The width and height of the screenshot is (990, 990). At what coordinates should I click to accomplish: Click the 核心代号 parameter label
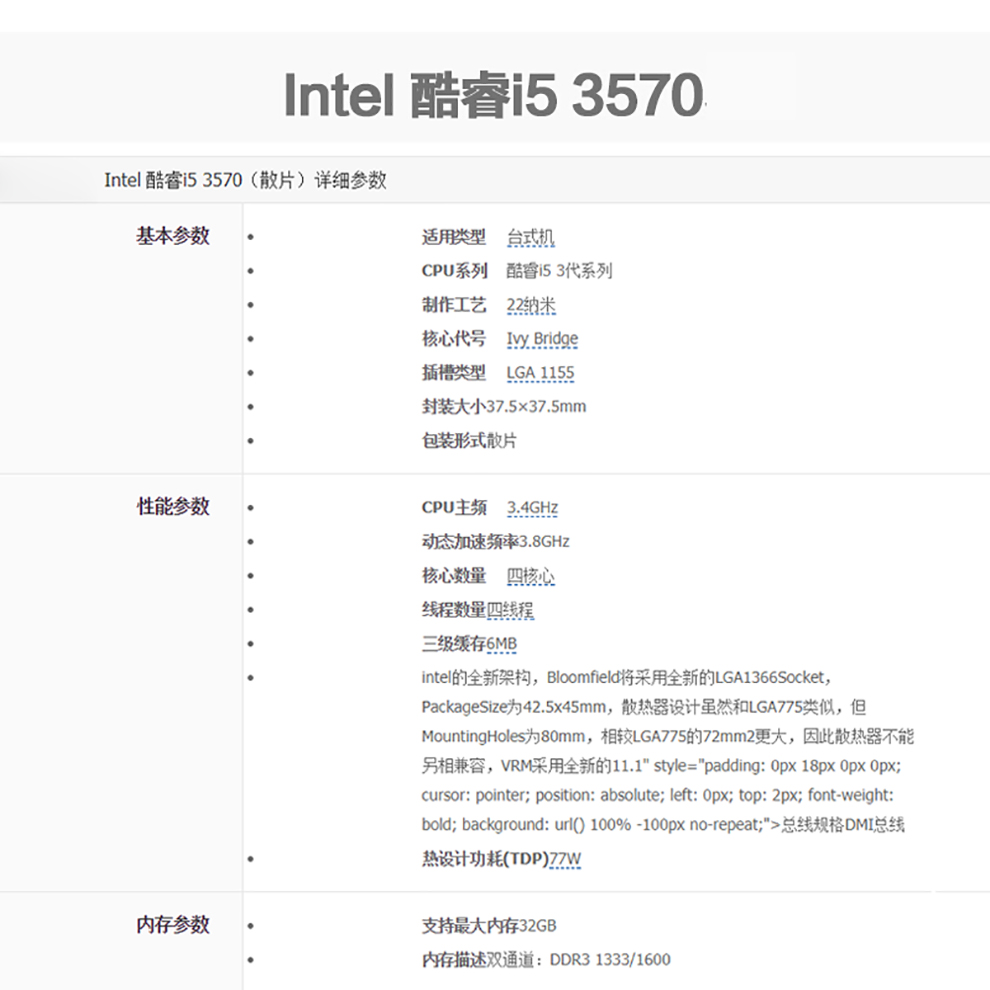coord(454,339)
